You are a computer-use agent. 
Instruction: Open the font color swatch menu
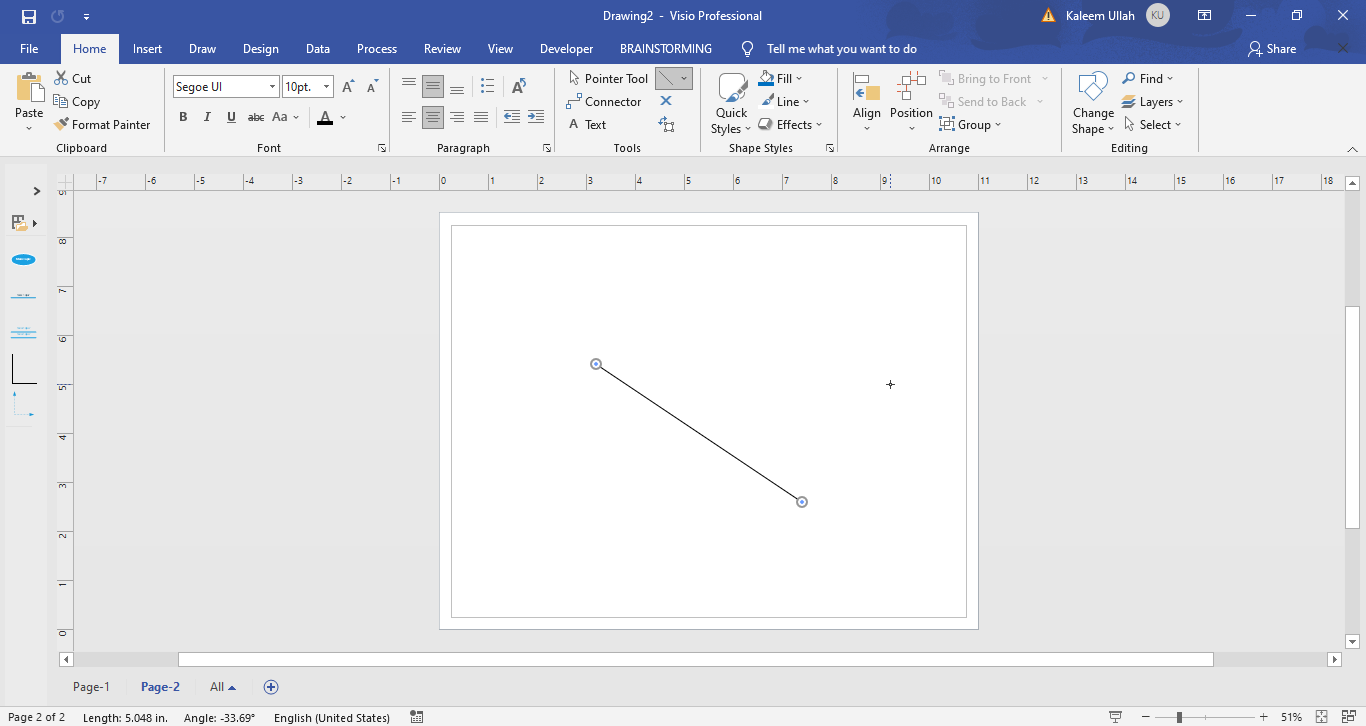click(342, 118)
